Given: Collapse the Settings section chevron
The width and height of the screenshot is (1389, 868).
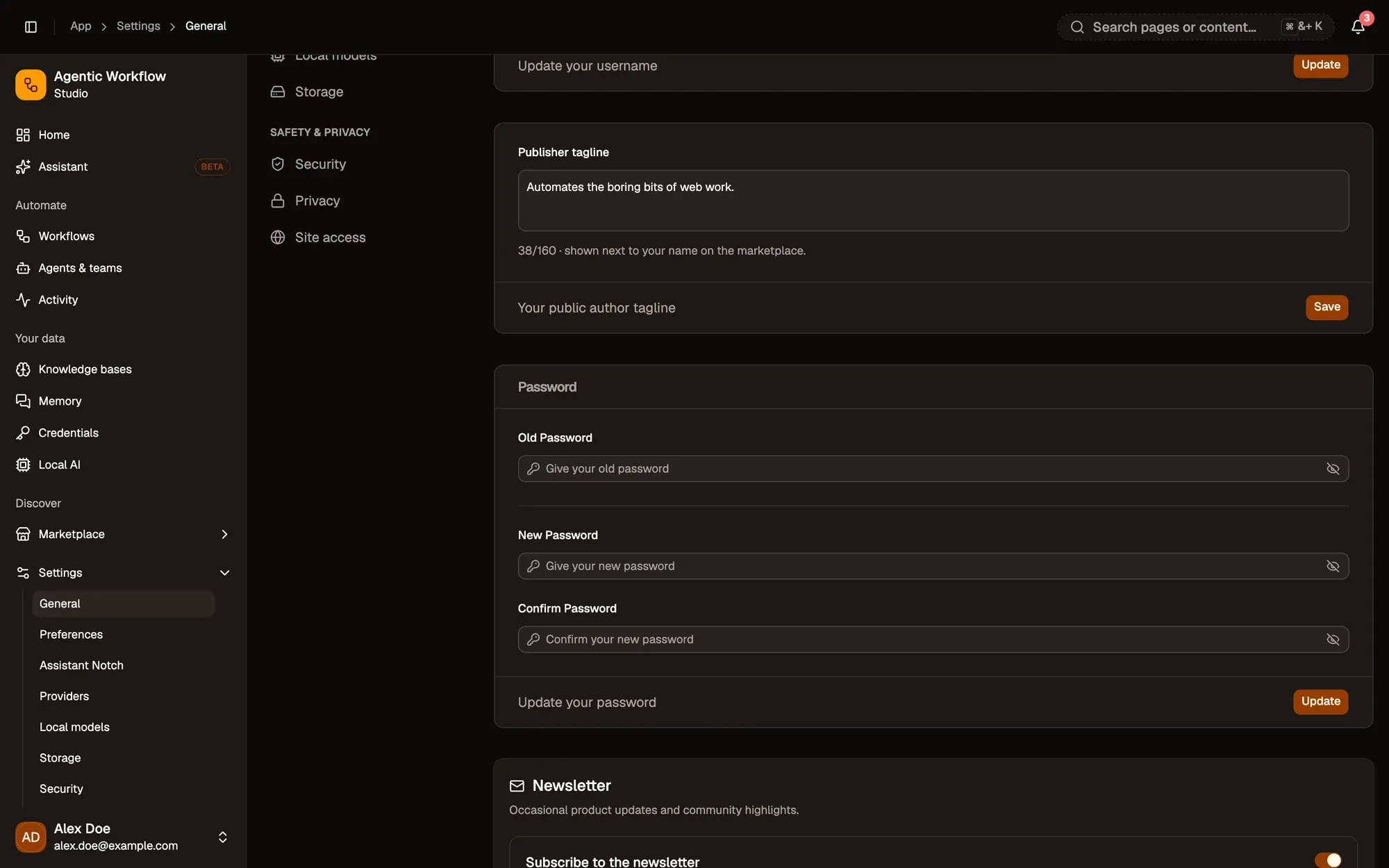Looking at the screenshot, I should 224,573.
